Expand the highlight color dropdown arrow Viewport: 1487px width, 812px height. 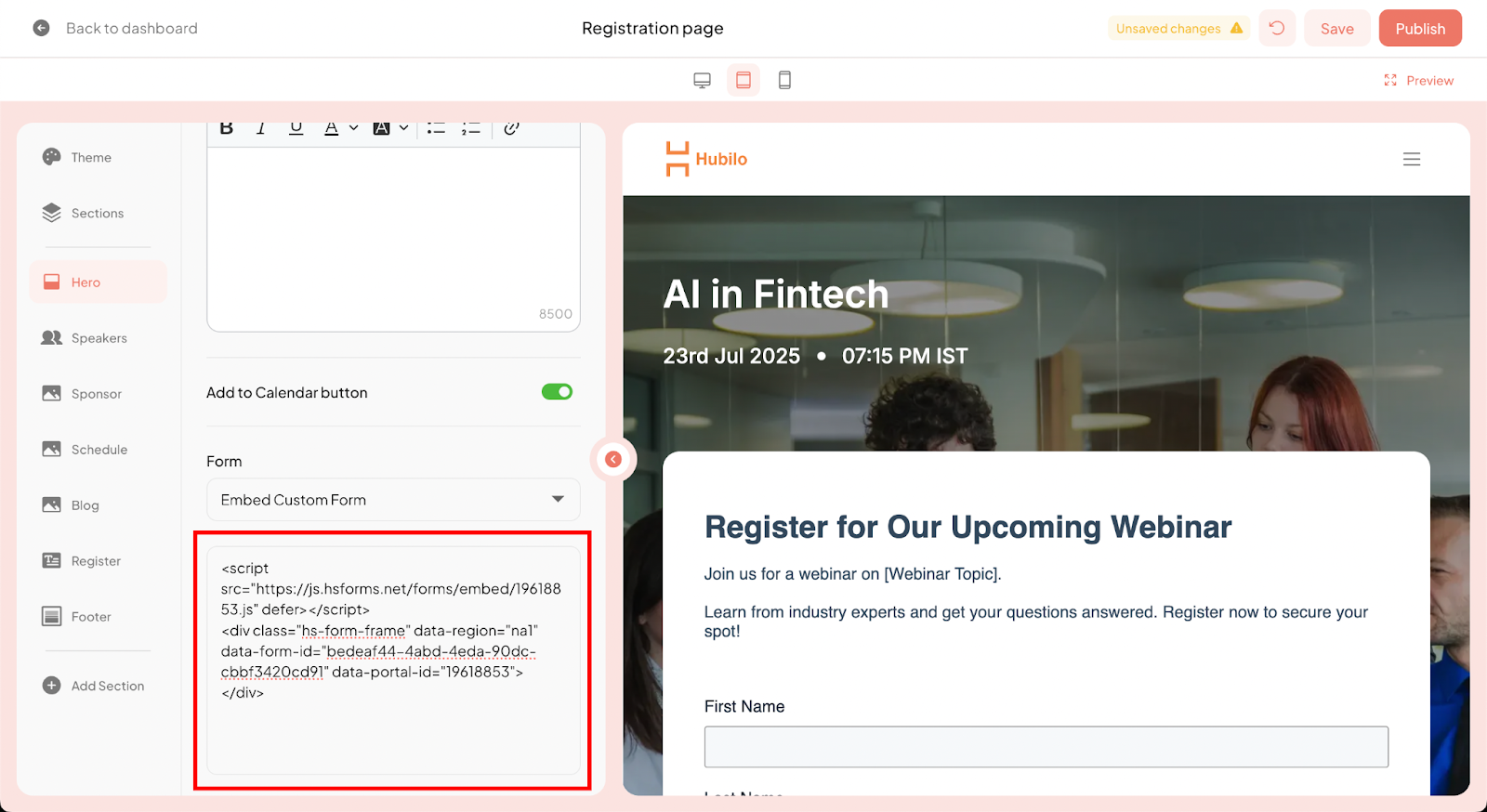pyautogui.click(x=403, y=128)
